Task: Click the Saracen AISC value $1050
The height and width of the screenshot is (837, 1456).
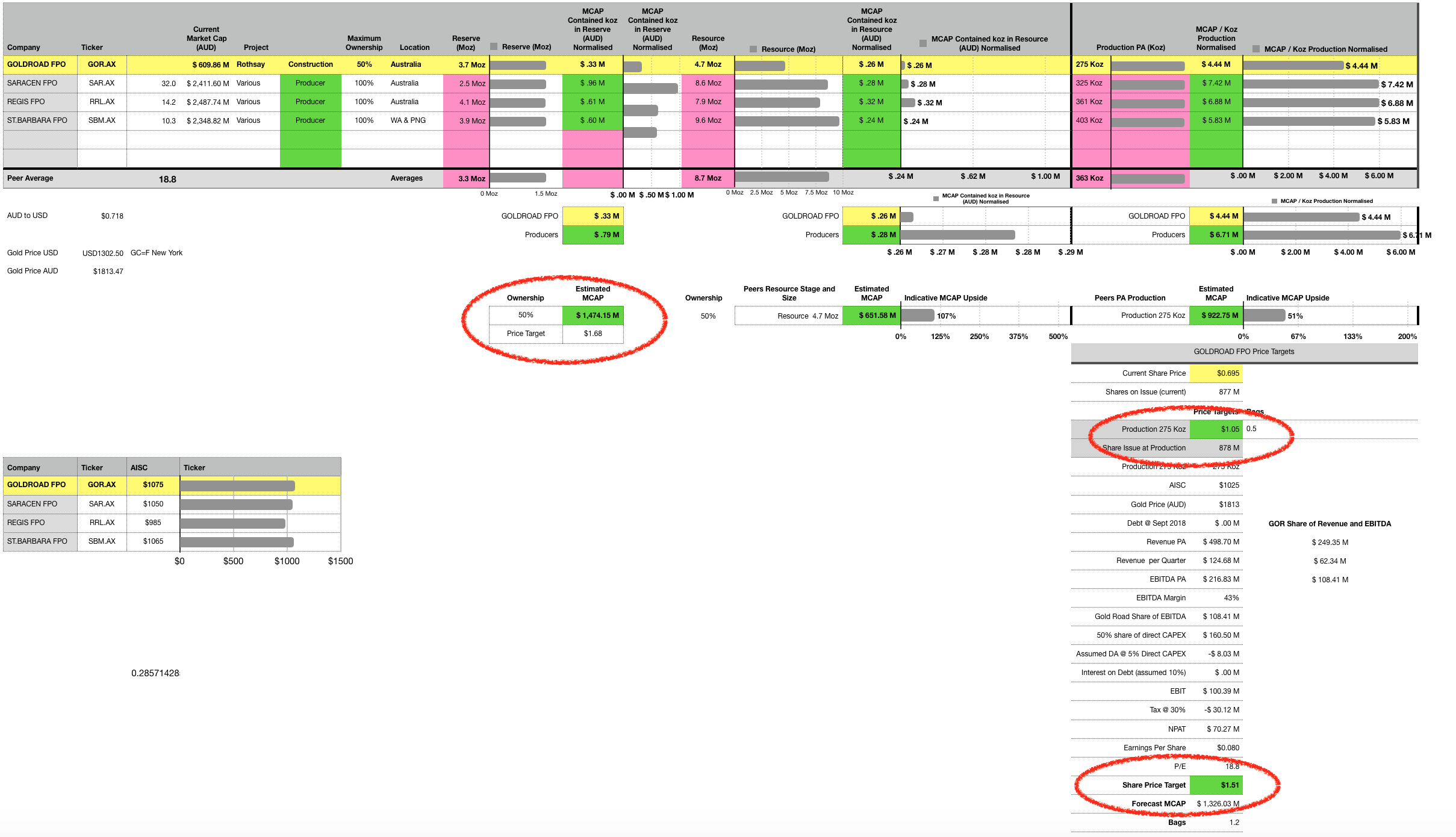Action: (153, 504)
